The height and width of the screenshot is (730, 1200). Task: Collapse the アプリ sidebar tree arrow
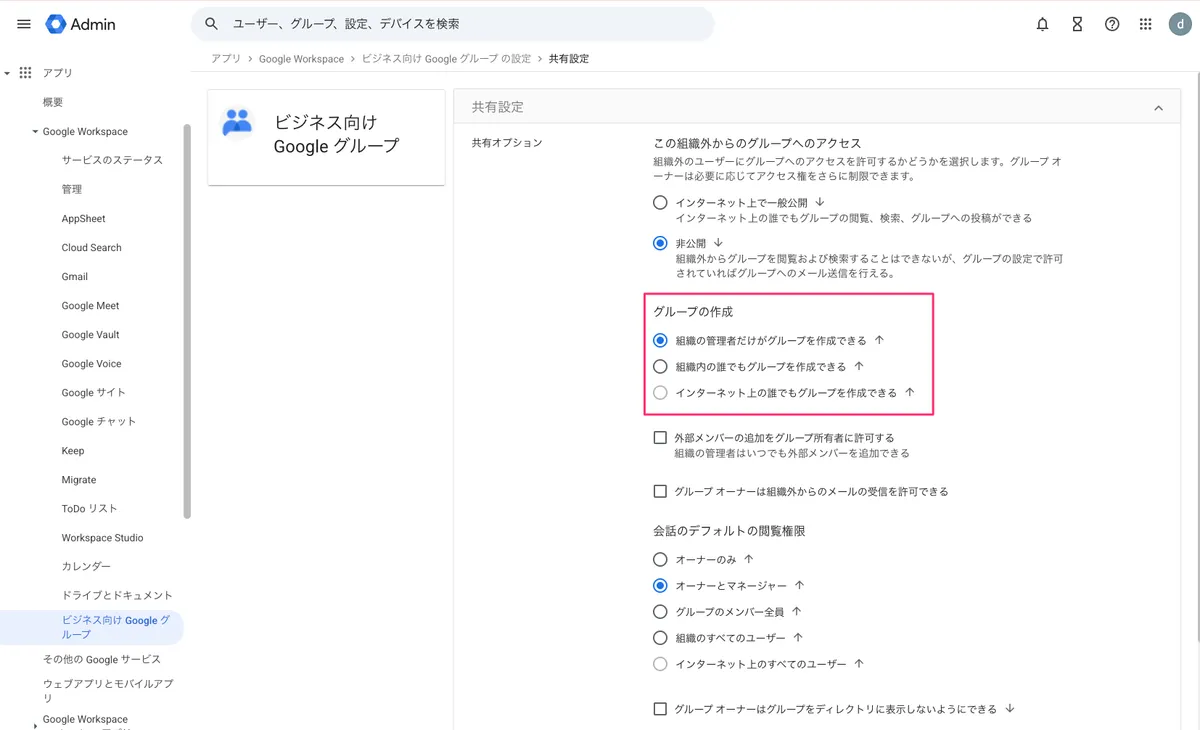coord(7,73)
